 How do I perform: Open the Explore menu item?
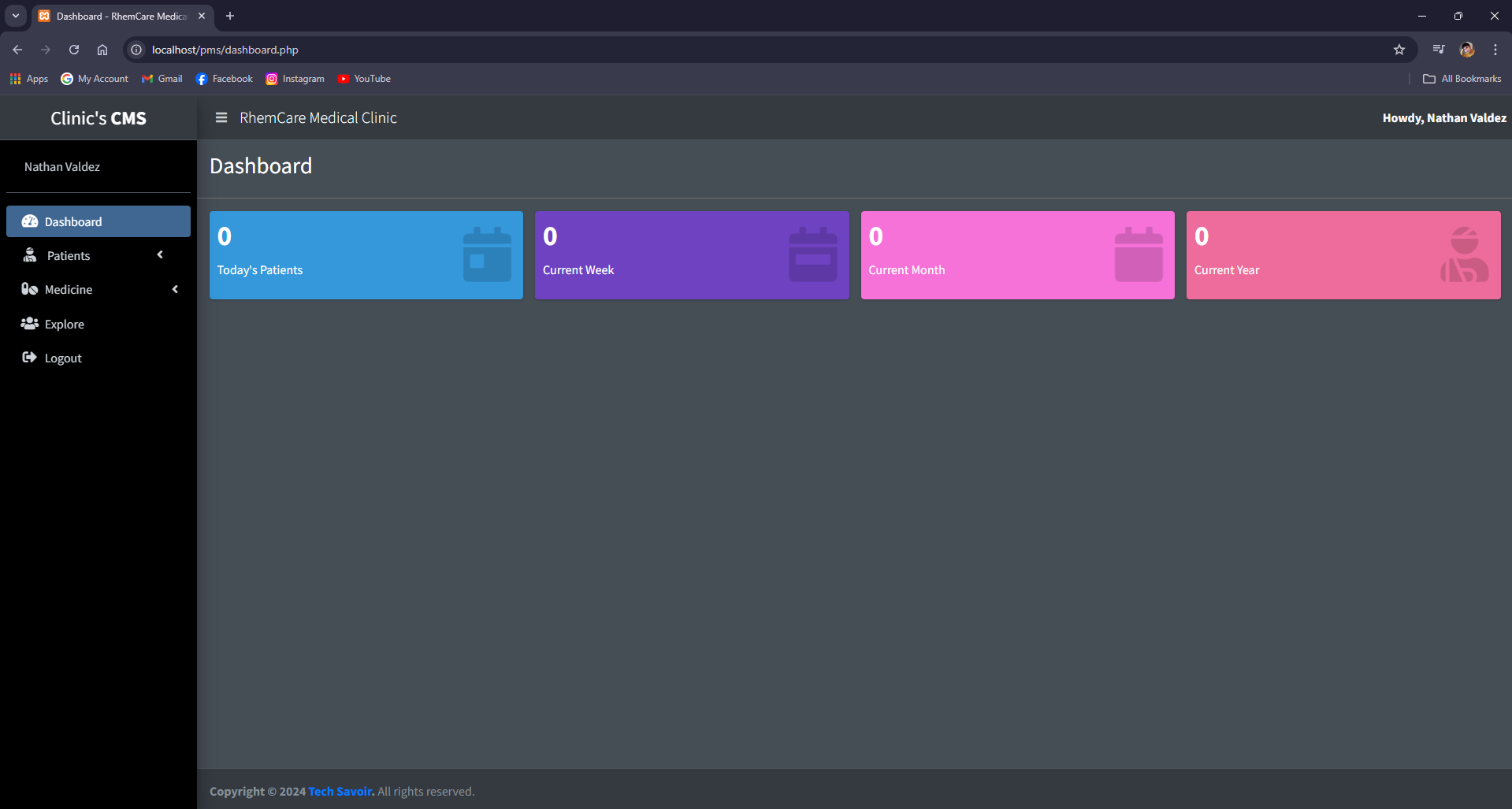click(x=65, y=325)
